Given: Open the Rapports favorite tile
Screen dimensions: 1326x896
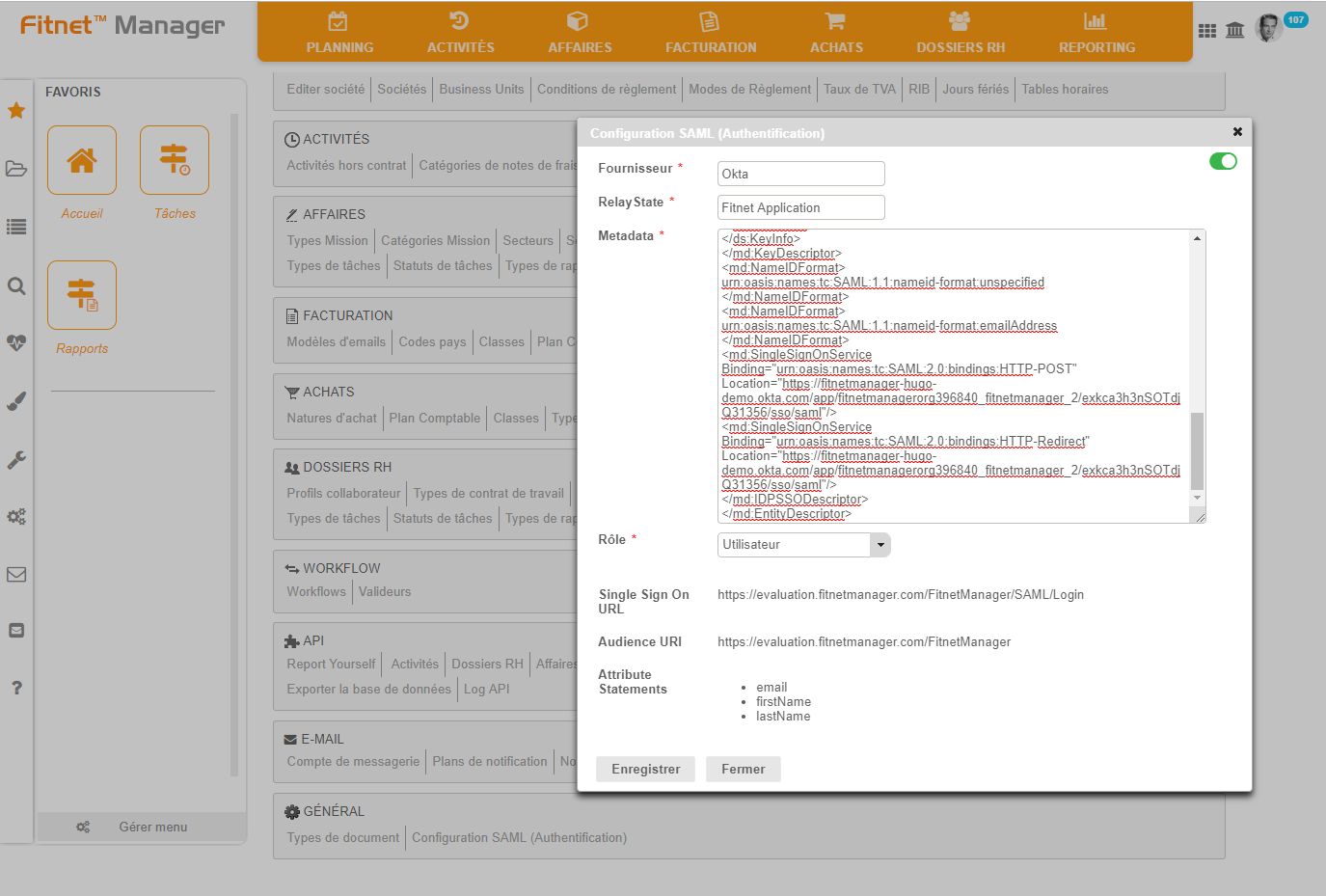Looking at the screenshot, I should point(82,296).
